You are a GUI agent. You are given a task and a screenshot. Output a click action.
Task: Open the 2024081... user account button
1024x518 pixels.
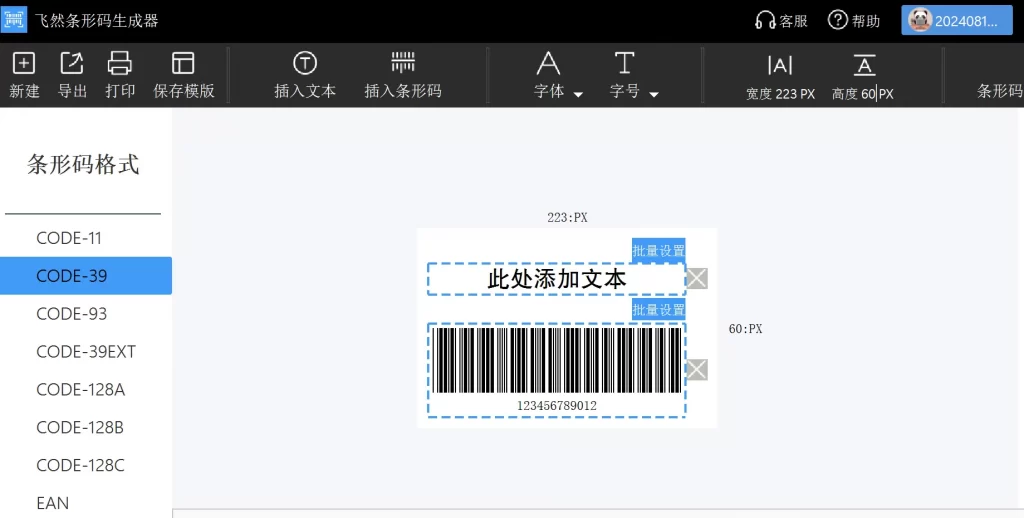click(957, 21)
